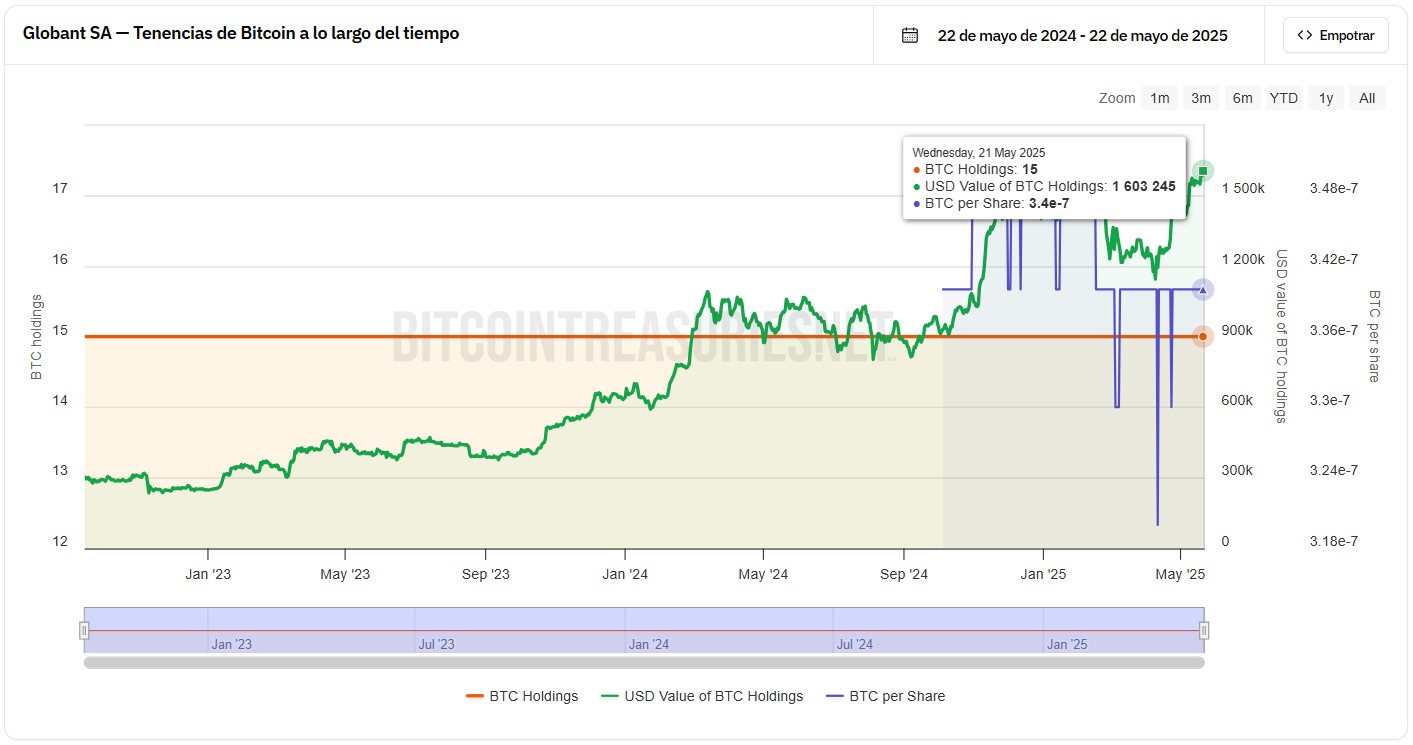Select the 3m zoom range
The image size is (1413, 745).
1201,98
